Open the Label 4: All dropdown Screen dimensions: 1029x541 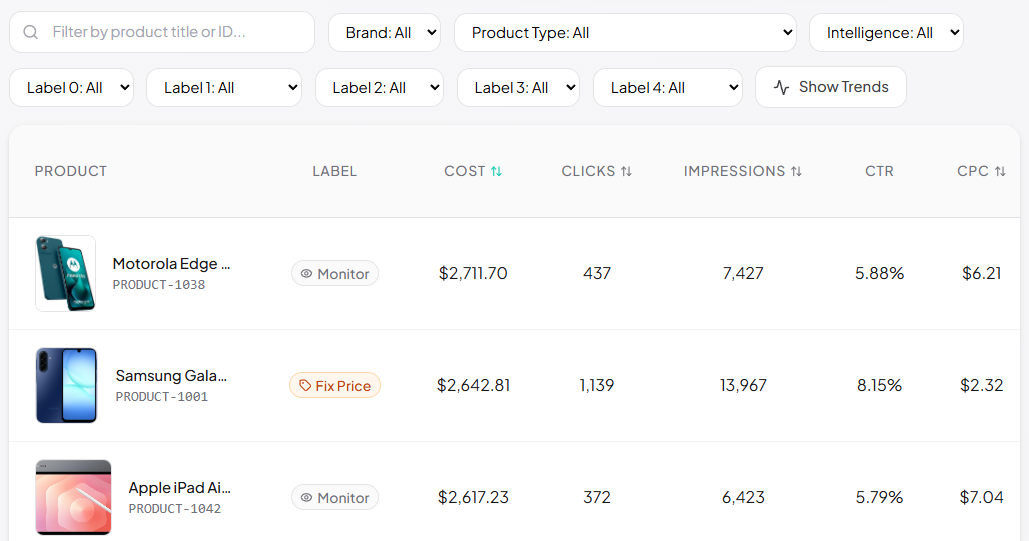(x=668, y=88)
